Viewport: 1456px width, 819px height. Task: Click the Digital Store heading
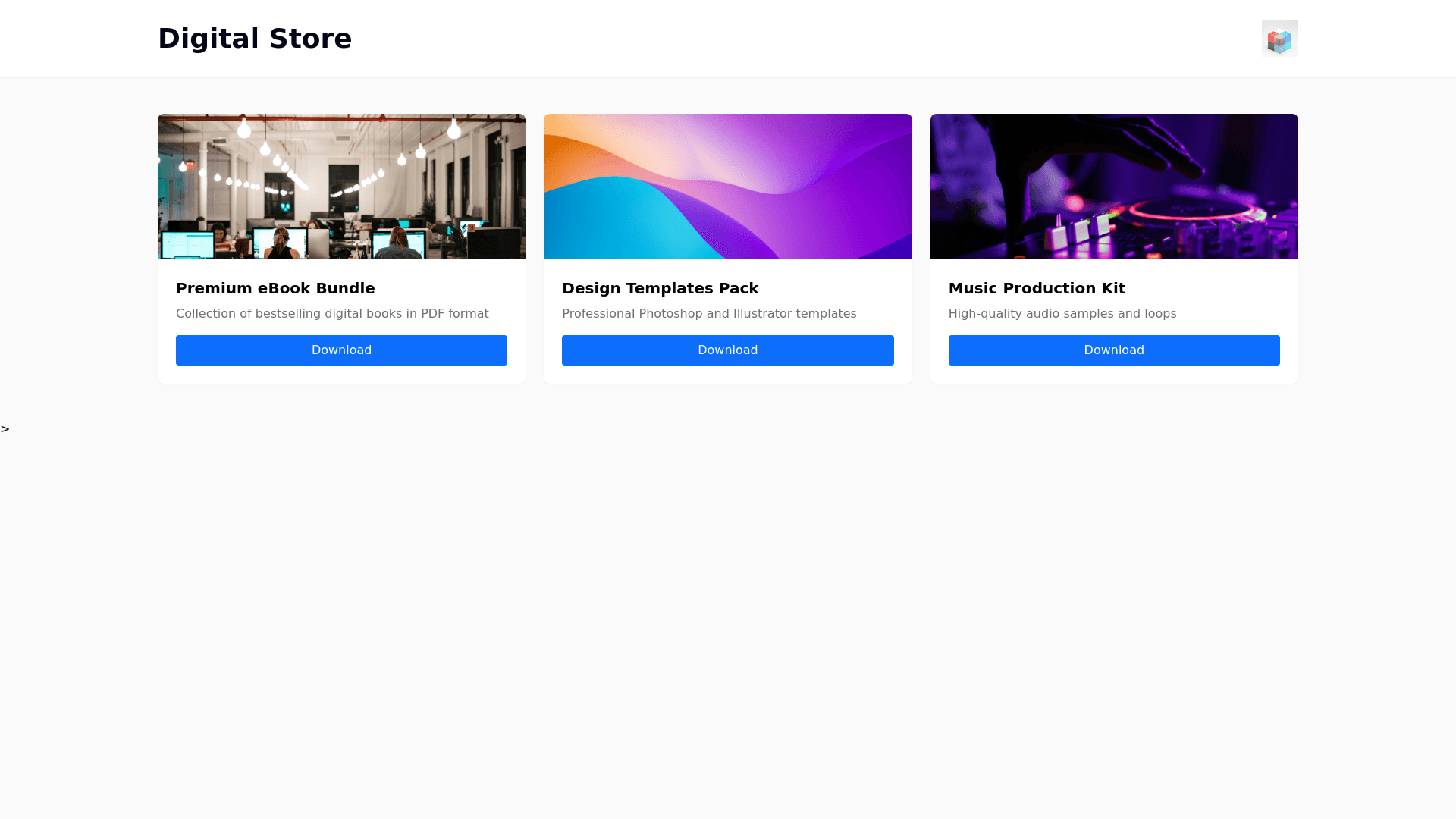click(255, 39)
